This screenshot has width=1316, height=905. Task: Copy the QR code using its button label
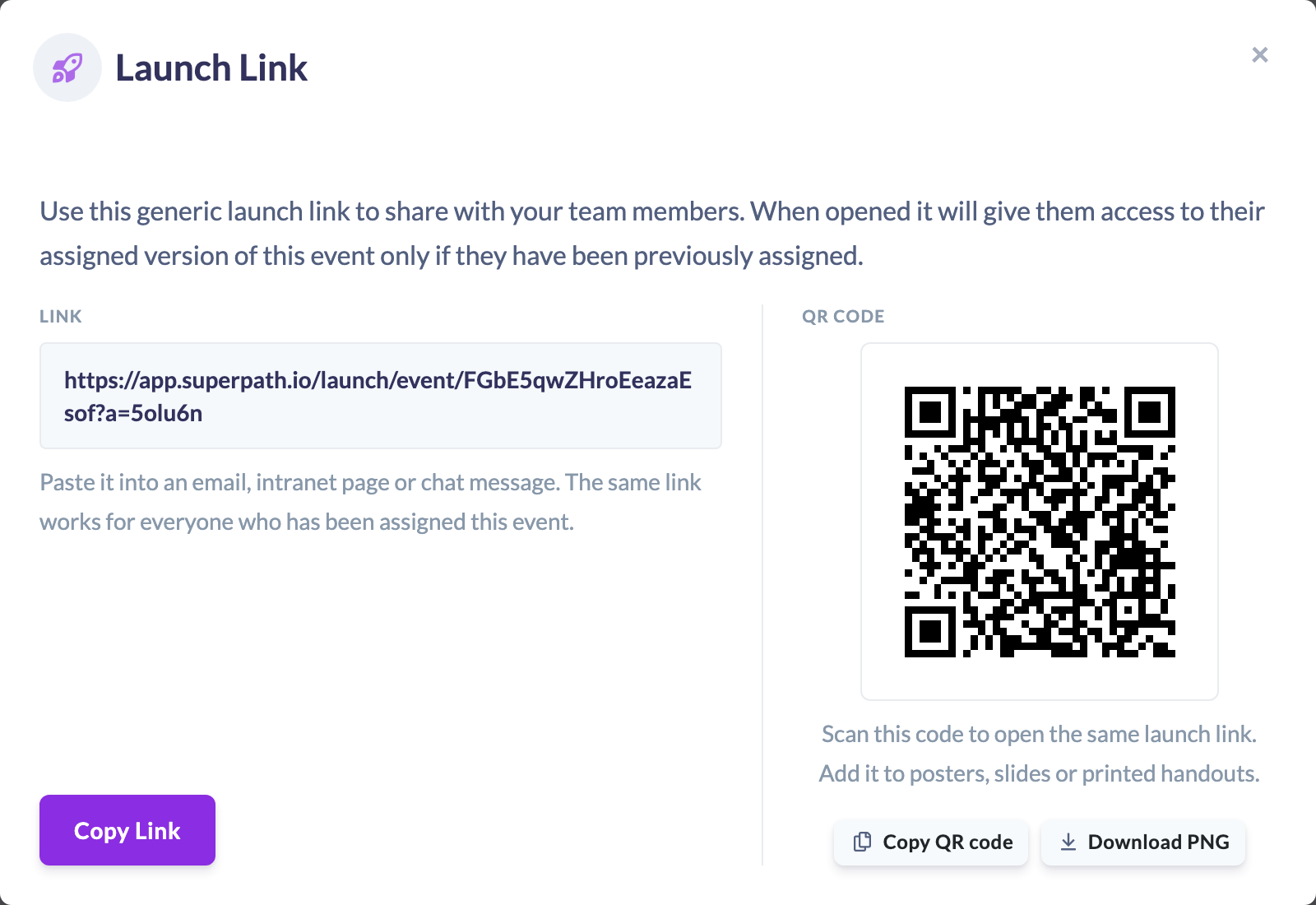click(948, 842)
